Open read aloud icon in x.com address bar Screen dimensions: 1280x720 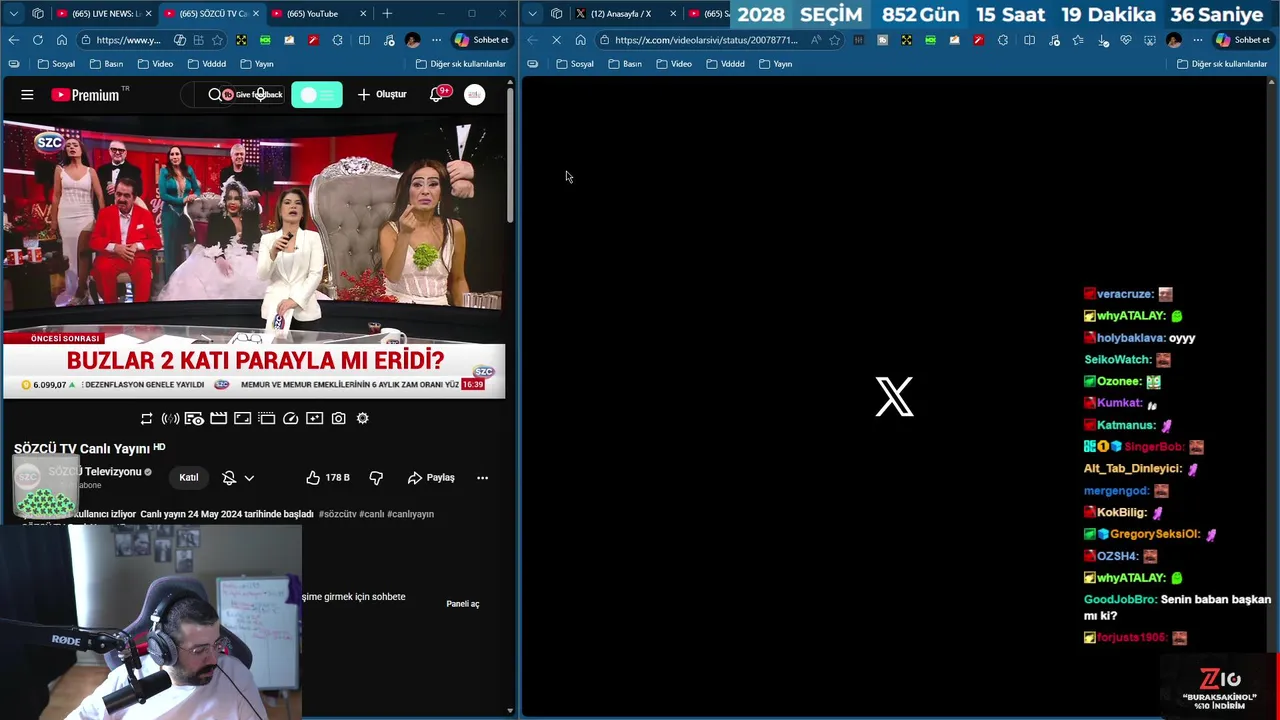(816, 40)
